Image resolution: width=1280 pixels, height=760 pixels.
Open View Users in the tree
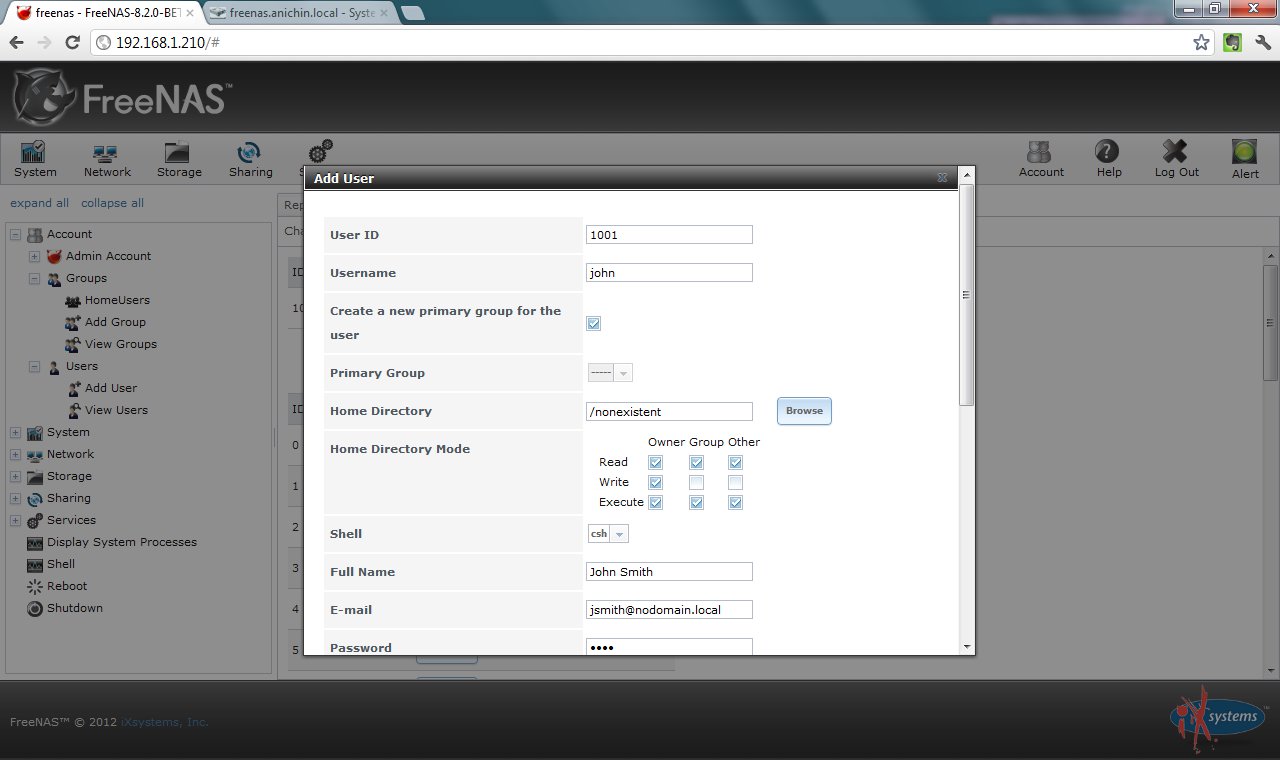point(116,410)
